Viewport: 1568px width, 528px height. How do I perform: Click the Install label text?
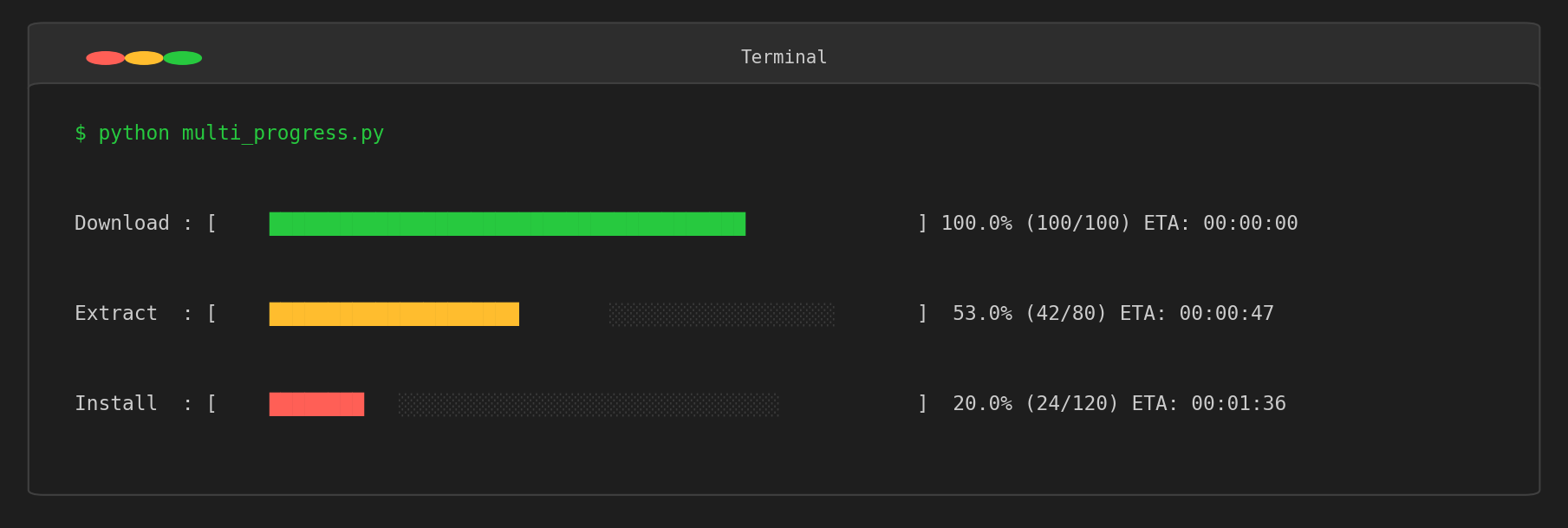[116, 404]
